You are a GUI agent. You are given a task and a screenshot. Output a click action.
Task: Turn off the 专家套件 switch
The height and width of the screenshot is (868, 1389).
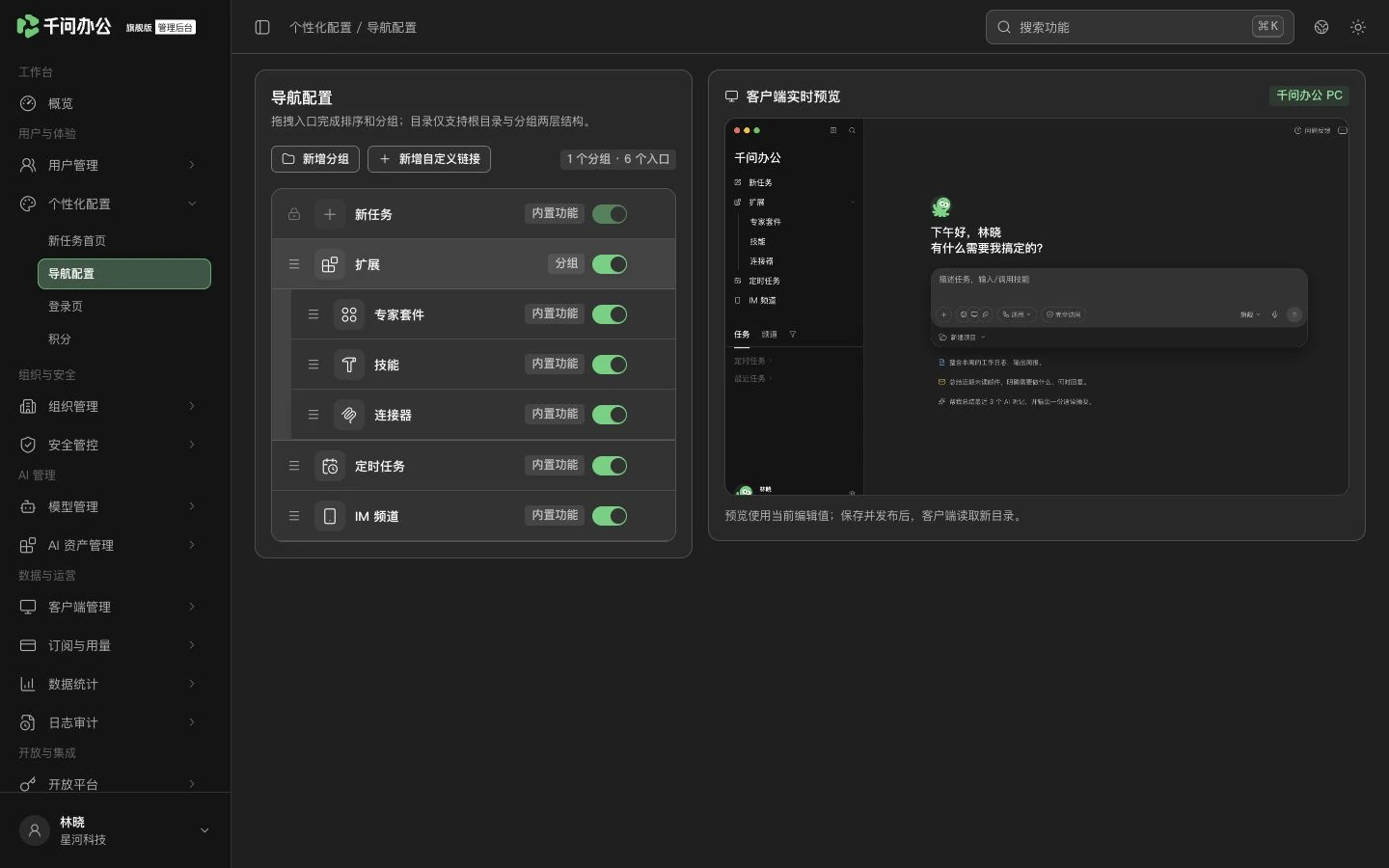[610, 314]
